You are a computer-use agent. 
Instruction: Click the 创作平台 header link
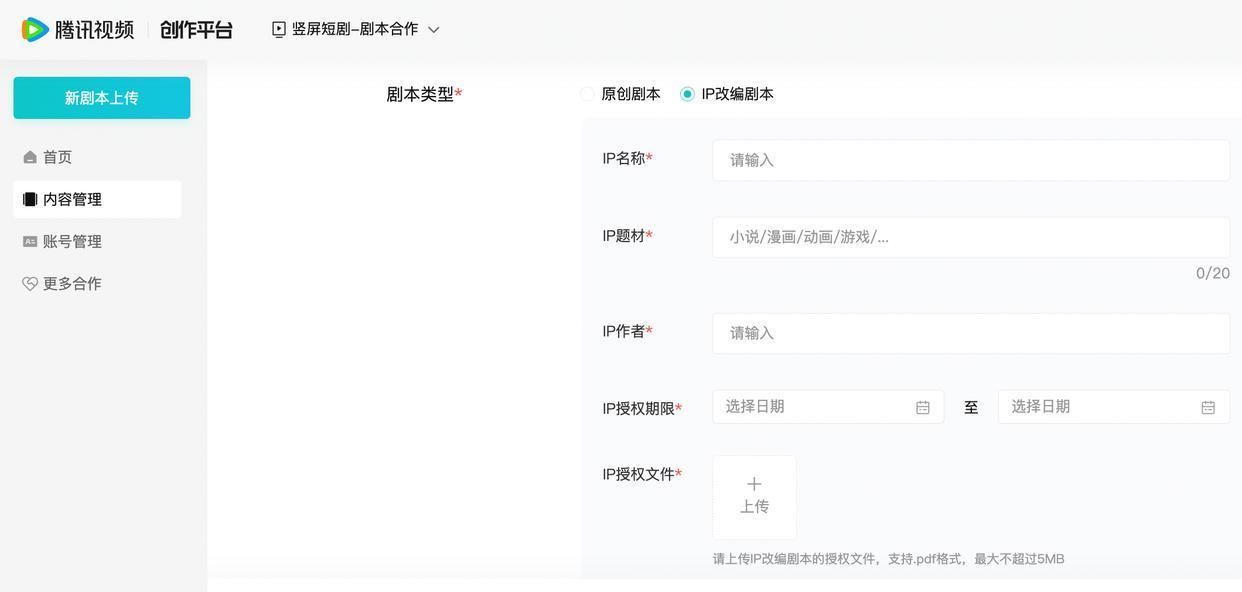(196, 30)
